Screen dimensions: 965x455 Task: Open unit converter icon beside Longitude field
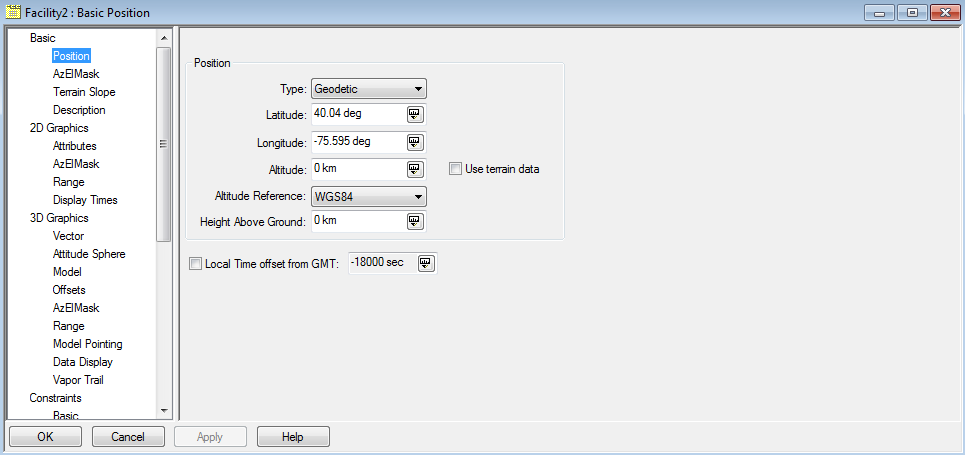click(415, 142)
